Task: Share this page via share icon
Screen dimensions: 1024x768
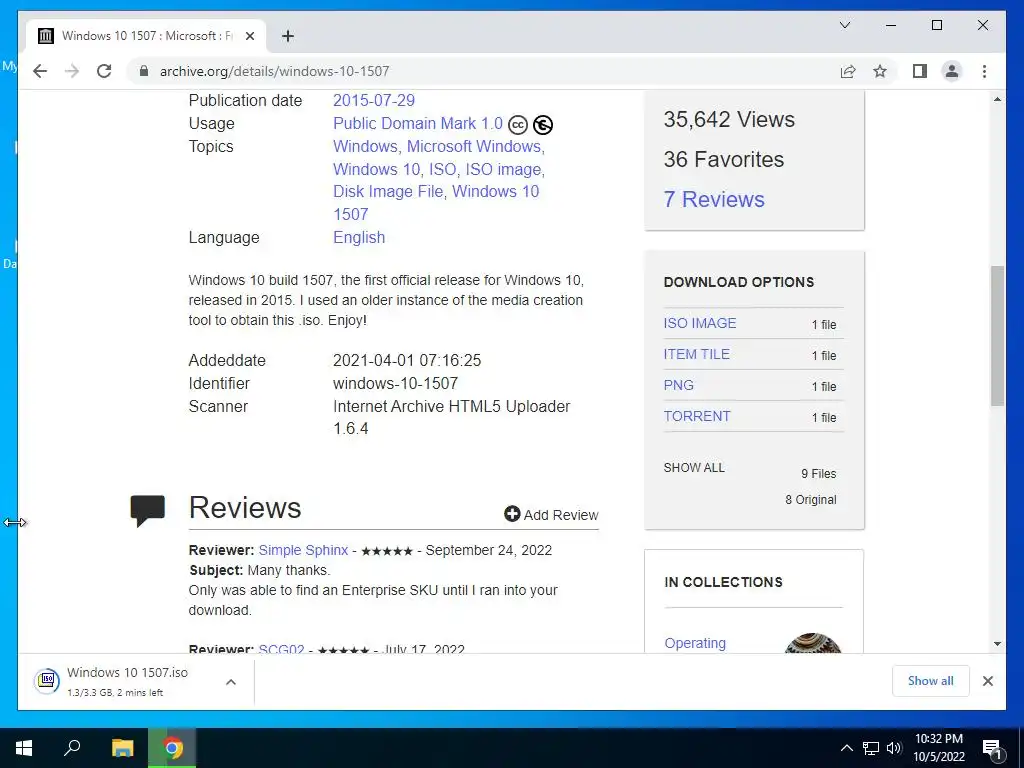Action: (x=848, y=71)
